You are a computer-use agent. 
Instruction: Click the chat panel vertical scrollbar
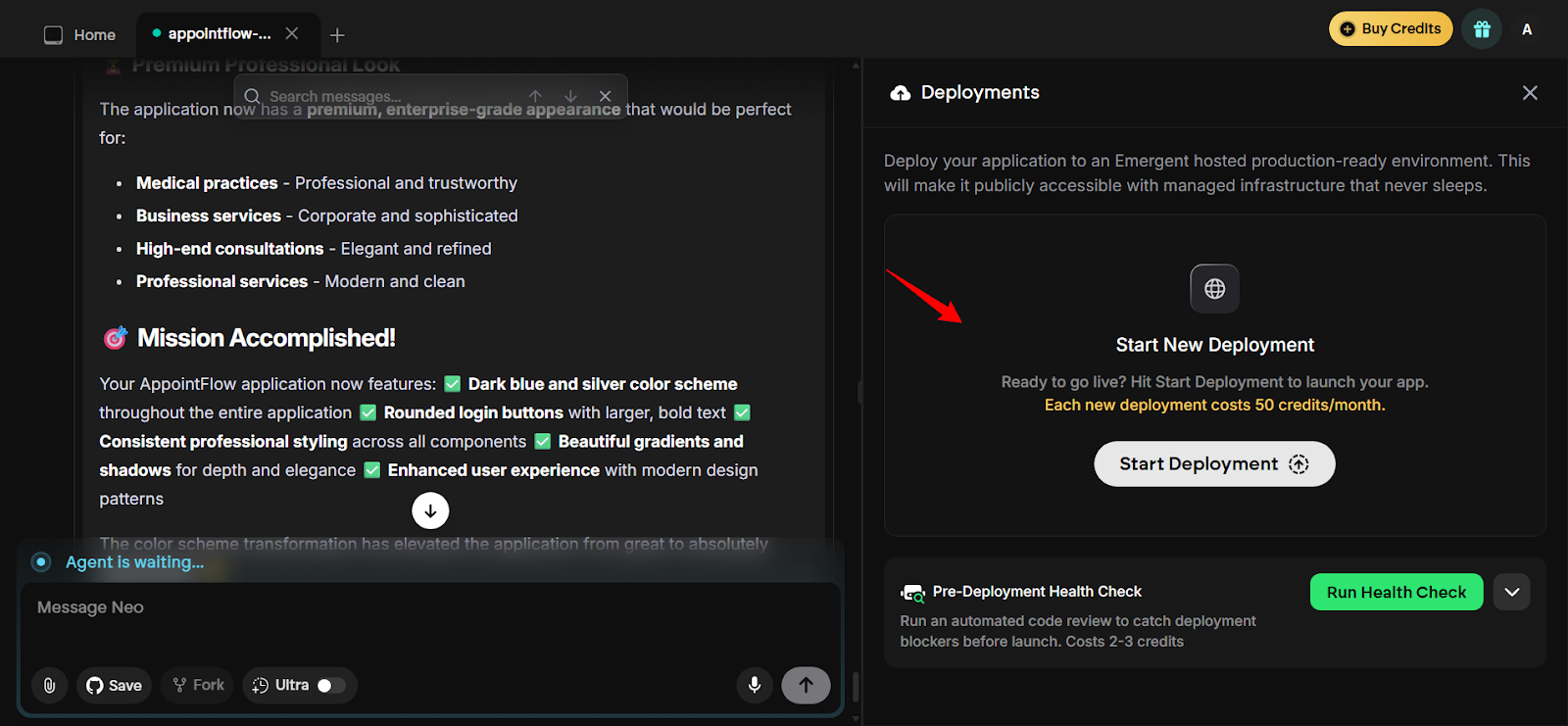[856, 686]
